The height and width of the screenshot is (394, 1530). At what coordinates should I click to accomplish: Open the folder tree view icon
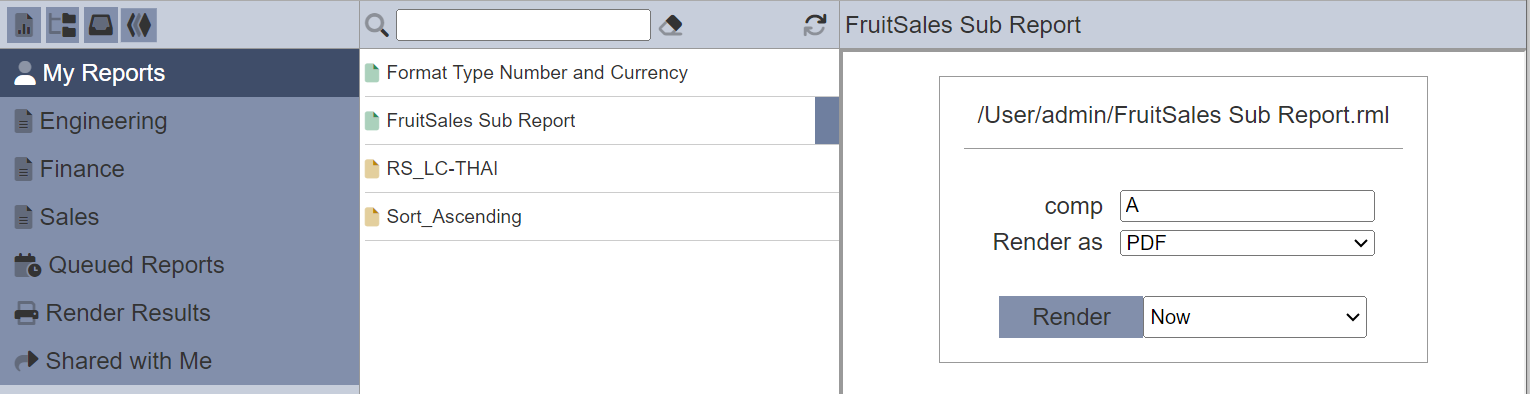click(62, 25)
